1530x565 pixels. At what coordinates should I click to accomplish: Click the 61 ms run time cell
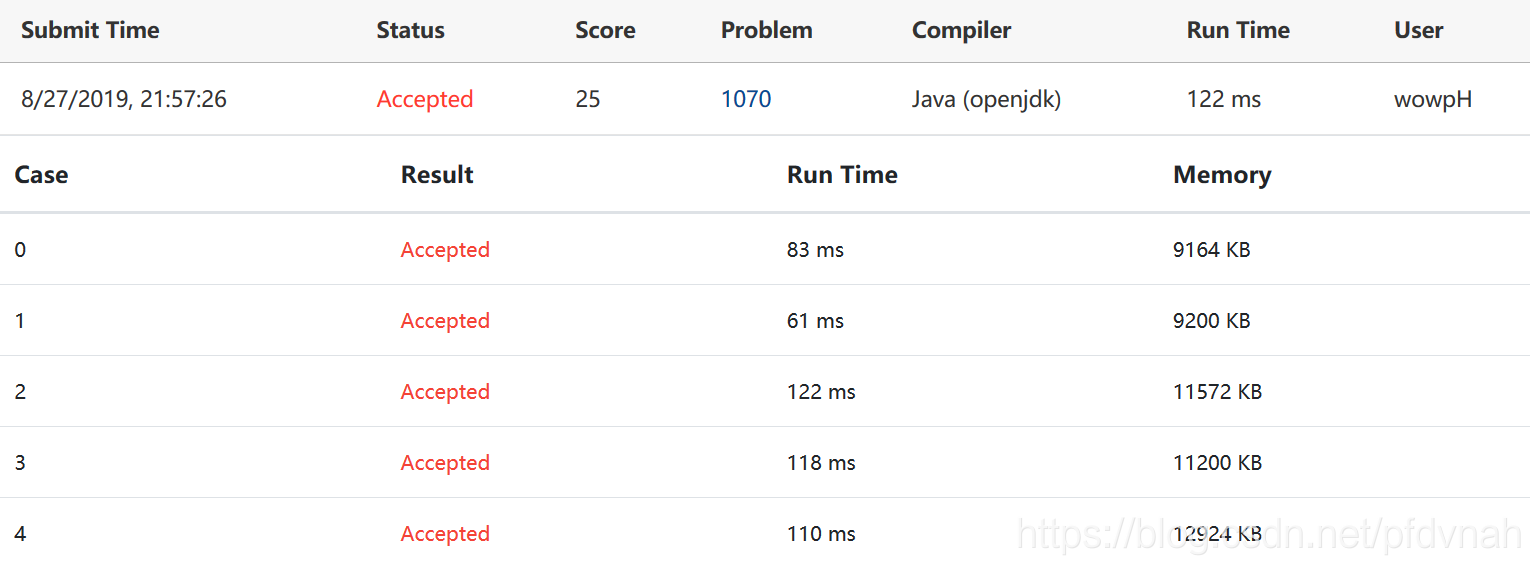(x=815, y=321)
